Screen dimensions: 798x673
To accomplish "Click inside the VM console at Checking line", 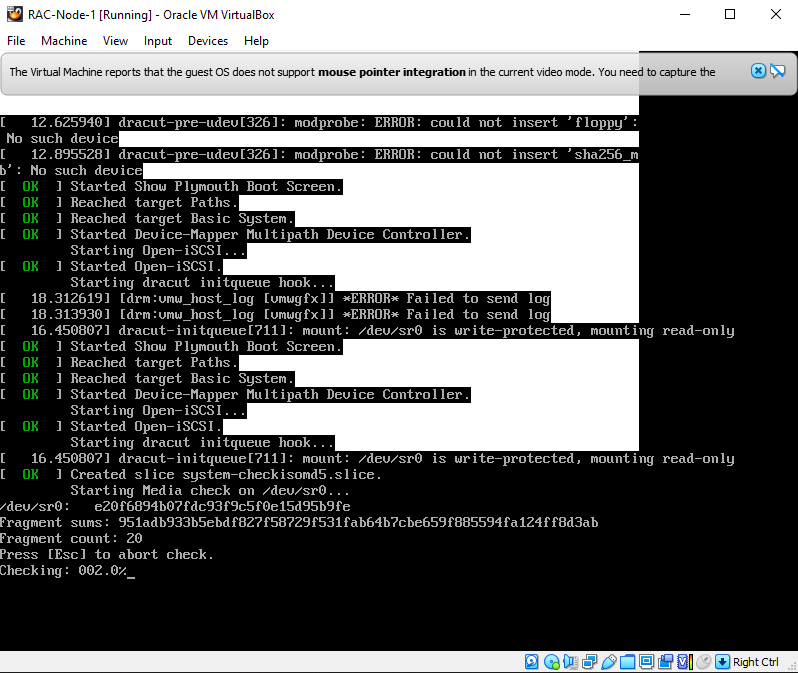I will [65, 571].
